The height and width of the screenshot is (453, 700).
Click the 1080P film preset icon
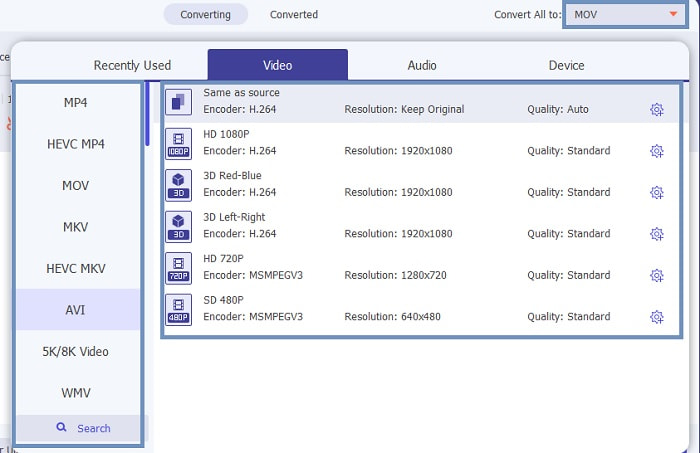179,144
